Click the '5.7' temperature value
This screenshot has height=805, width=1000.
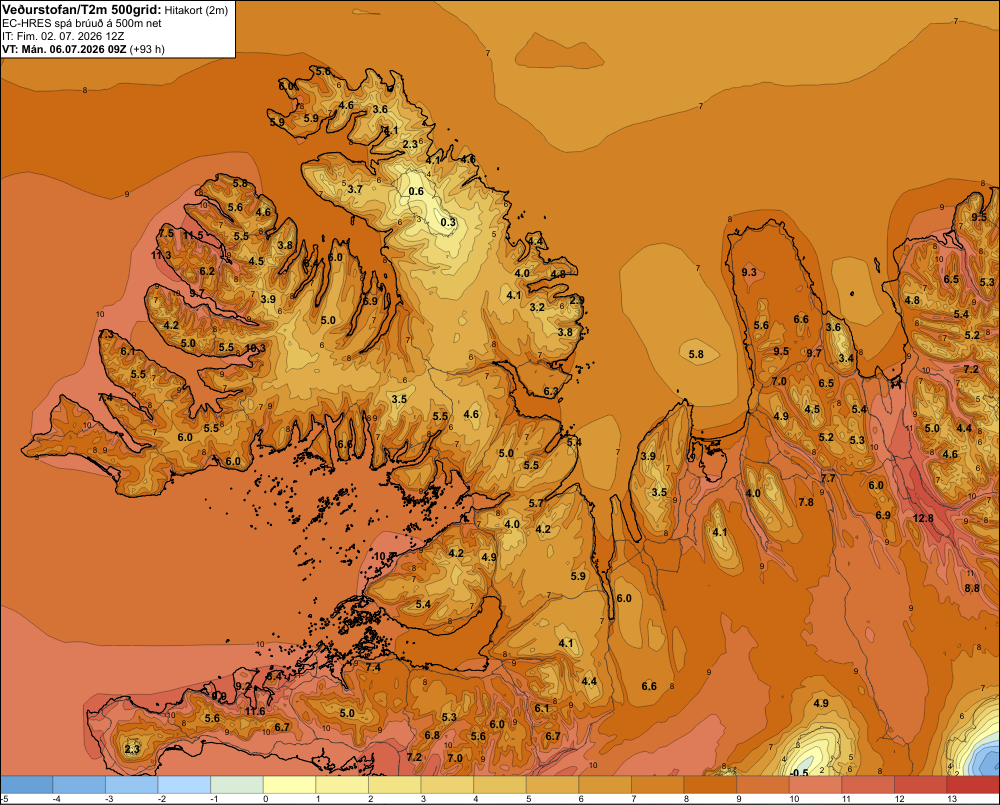coord(536,503)
